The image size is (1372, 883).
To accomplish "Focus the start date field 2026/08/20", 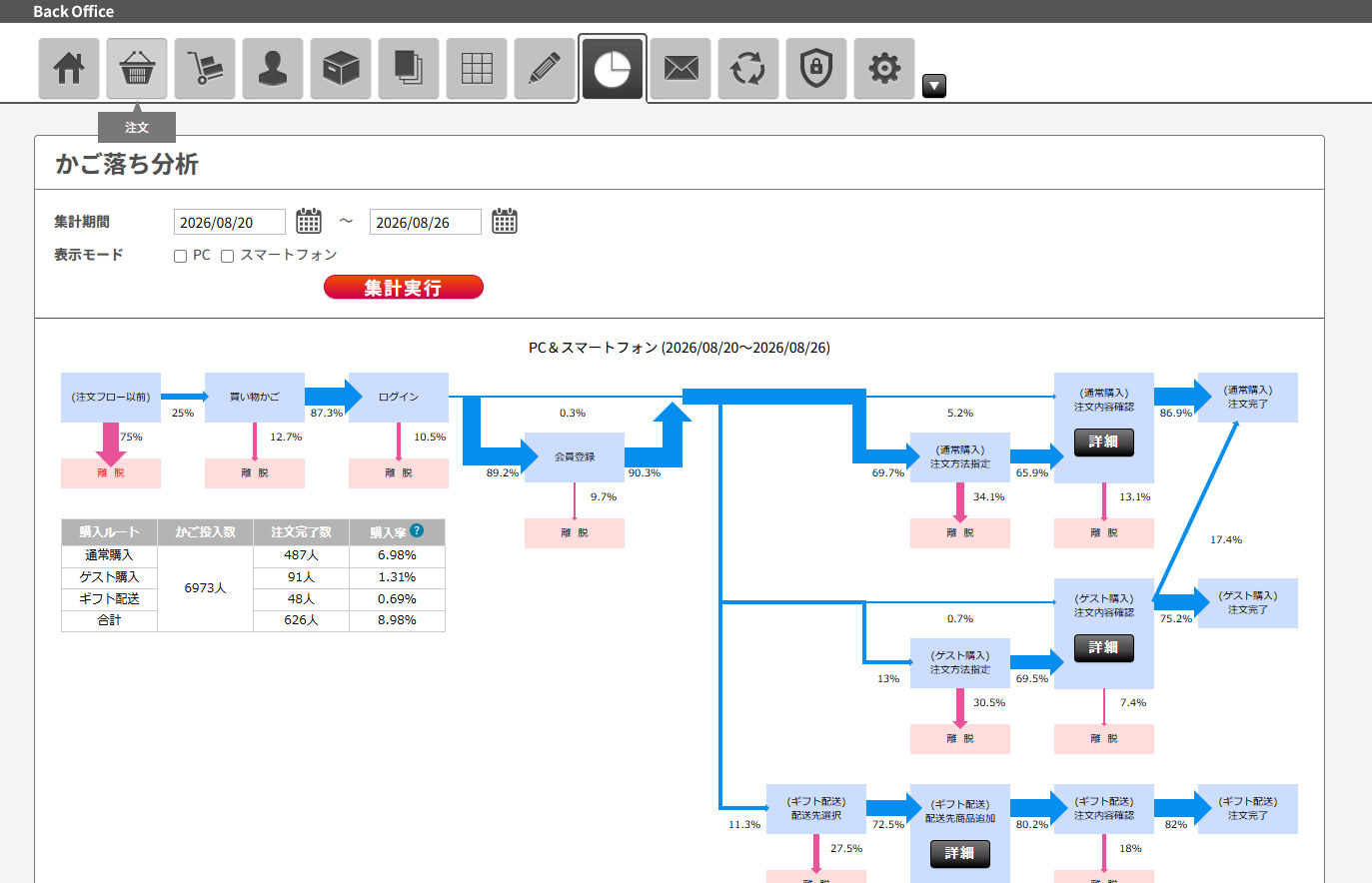I will [x=230, y=222].
